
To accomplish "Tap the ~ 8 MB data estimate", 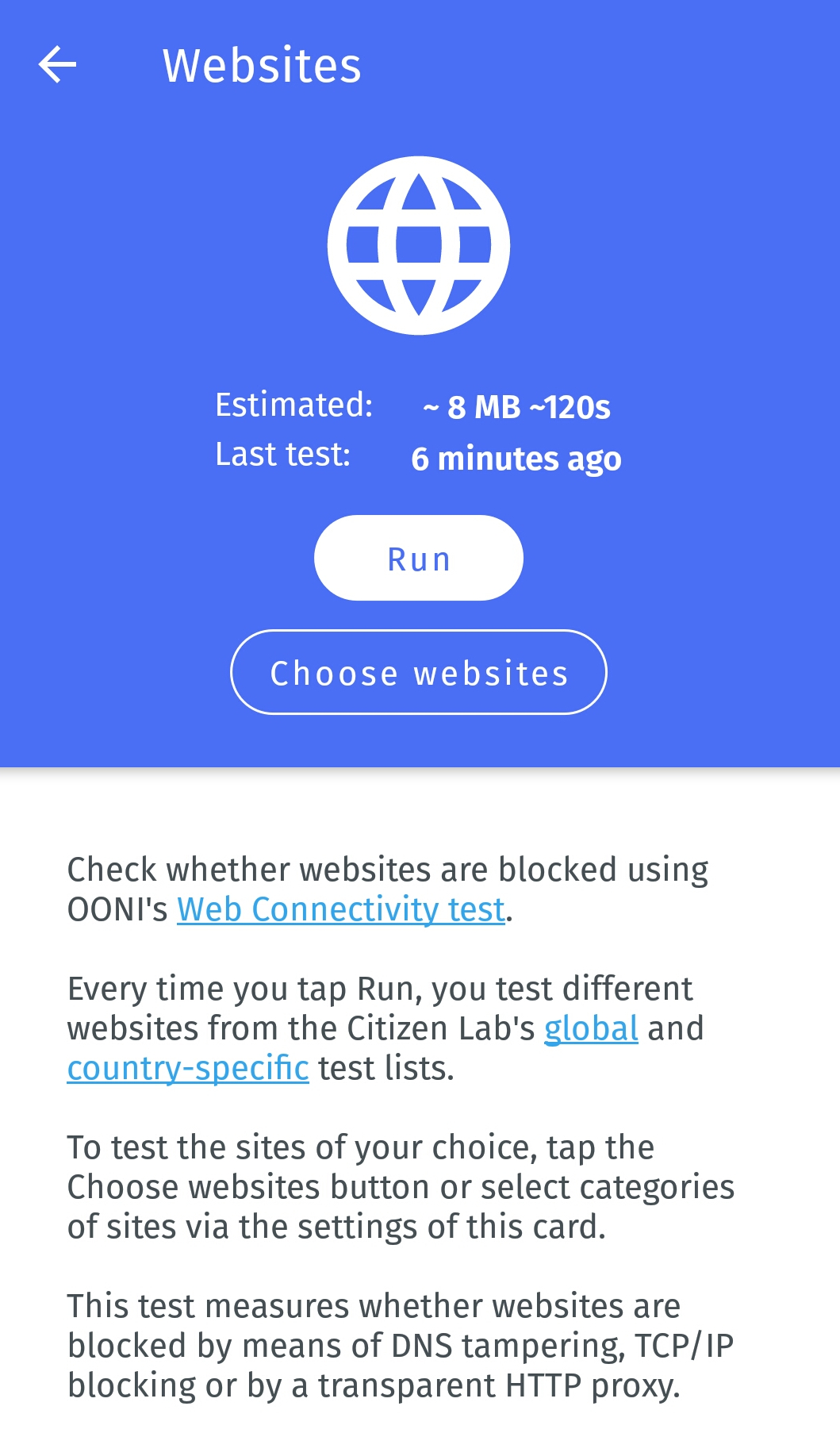I will click(473, 407).
